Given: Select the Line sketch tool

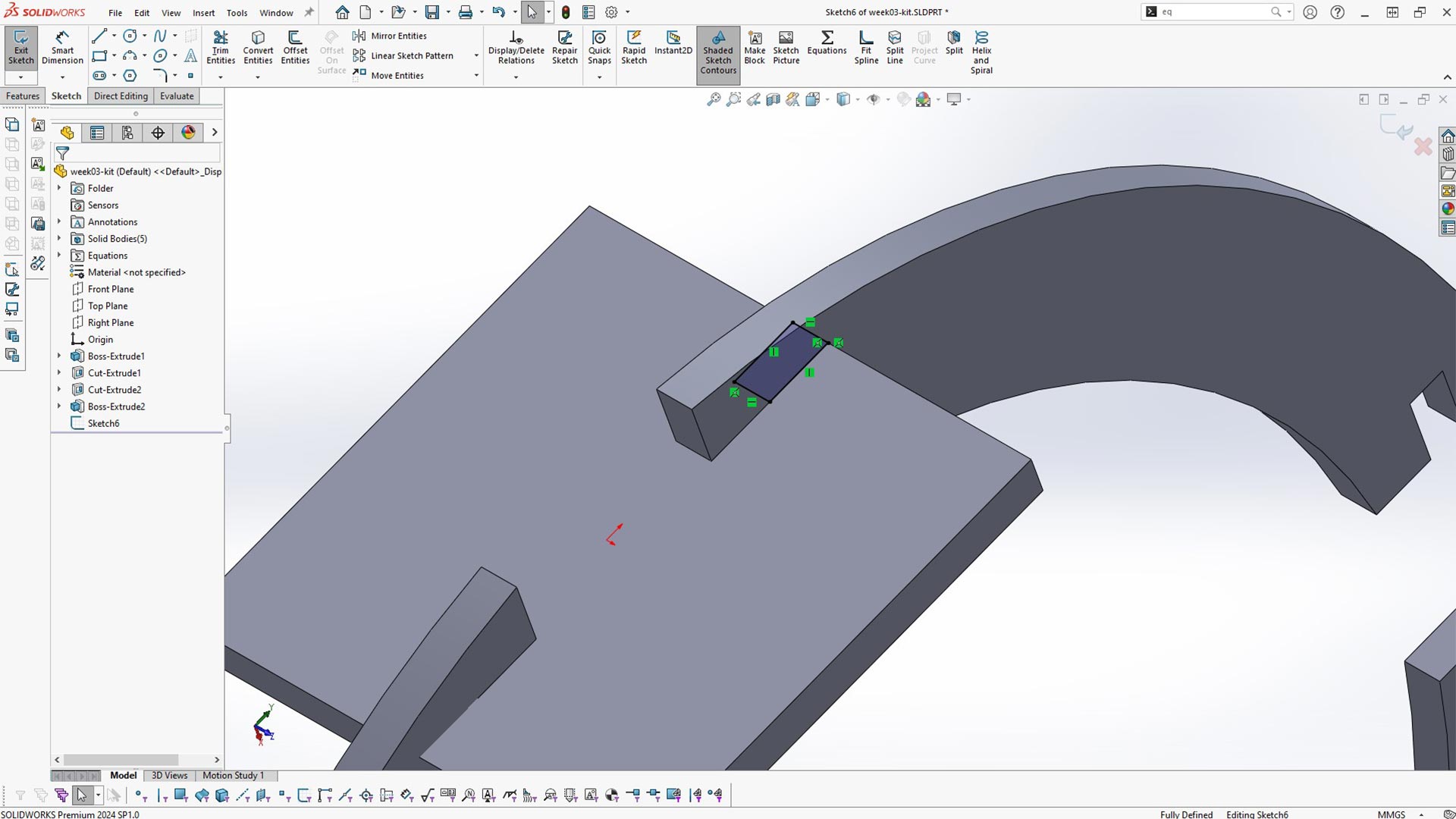Looking at the screenshot, I should point(99,36).
